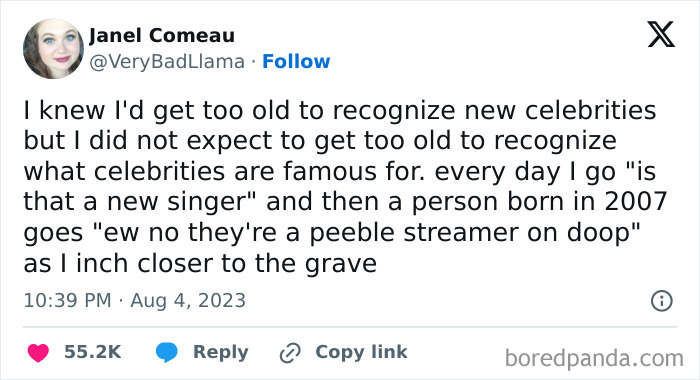Click the boredpanda.com watermark
The height and width of the screenshot is (380, 700).
click(x=594, y=358)
